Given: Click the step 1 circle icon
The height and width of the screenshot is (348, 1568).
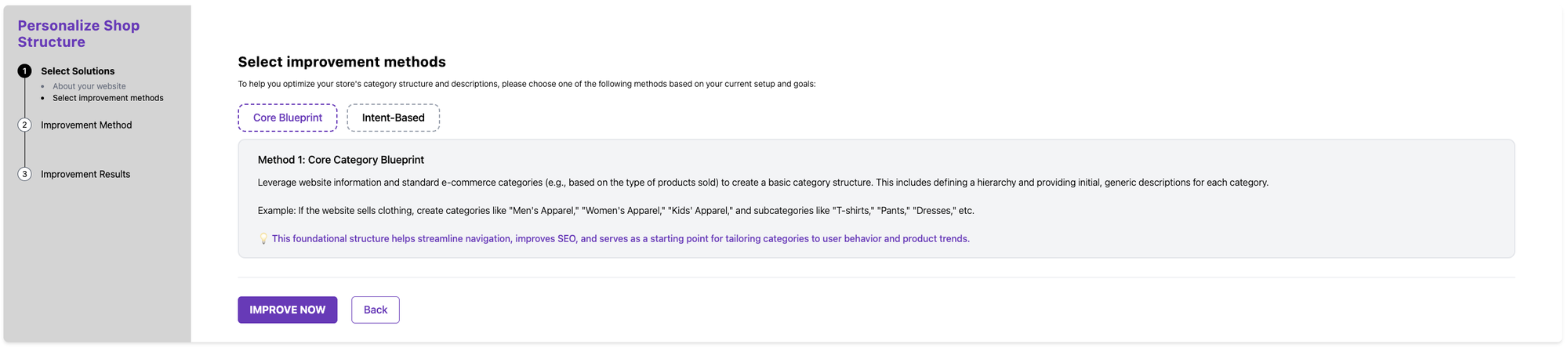Looking at the screenshot, I should point(24,71).
